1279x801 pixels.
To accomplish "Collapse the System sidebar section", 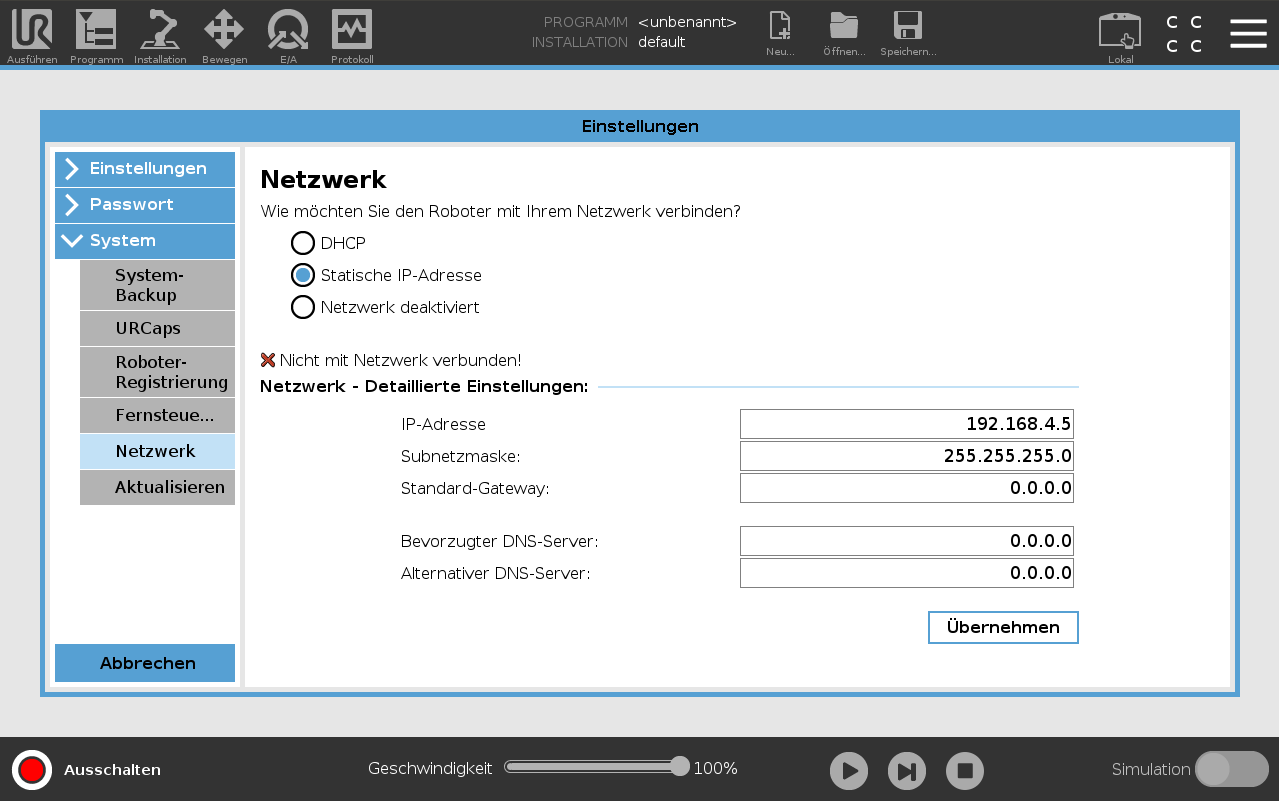I will (145, 241).
